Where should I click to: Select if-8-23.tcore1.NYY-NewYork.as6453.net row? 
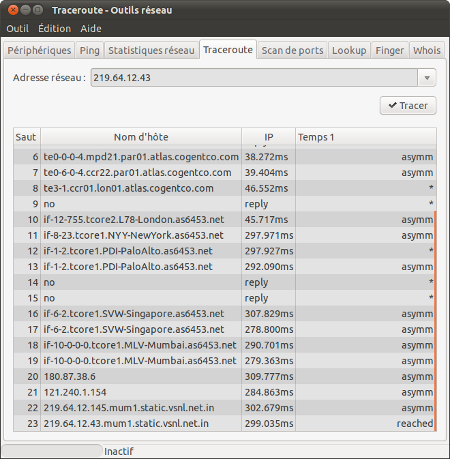223,235
